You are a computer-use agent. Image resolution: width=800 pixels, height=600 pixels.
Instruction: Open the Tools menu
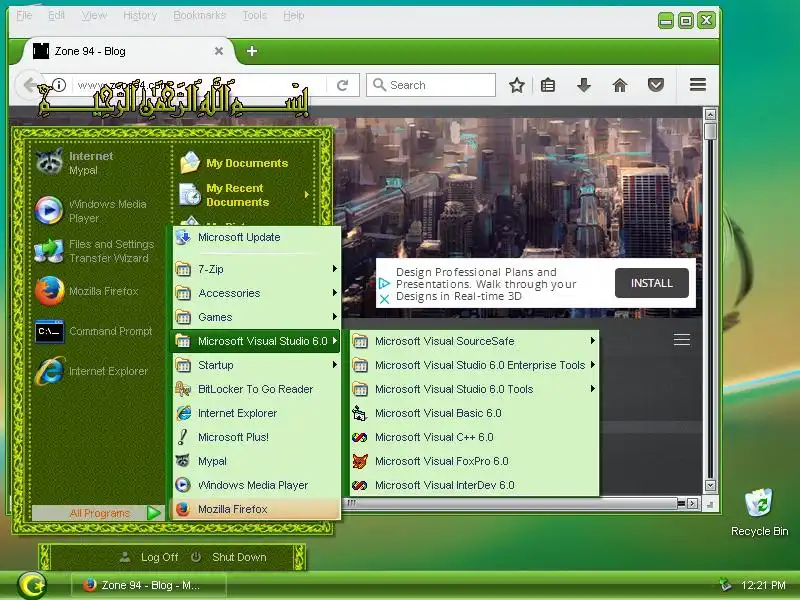coord(255,15)
